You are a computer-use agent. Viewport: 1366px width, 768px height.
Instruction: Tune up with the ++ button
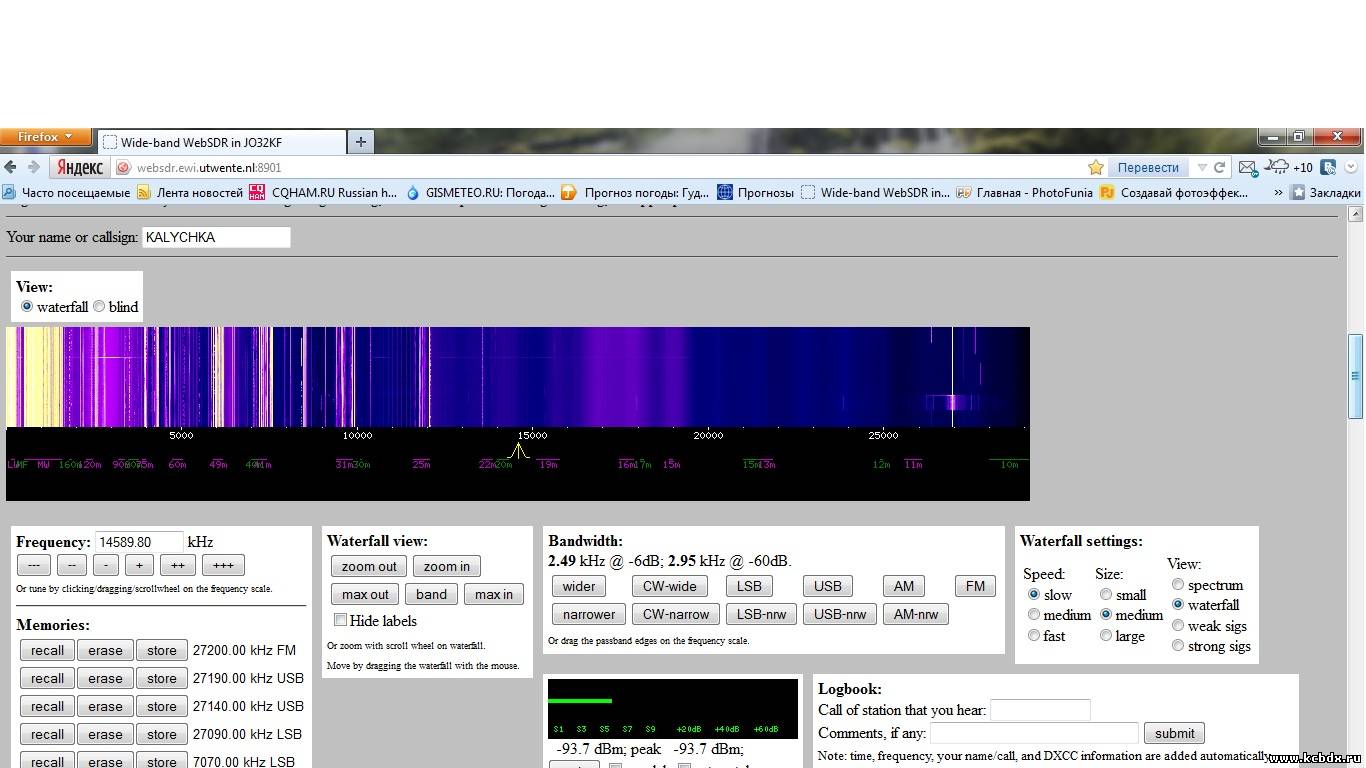177,565
